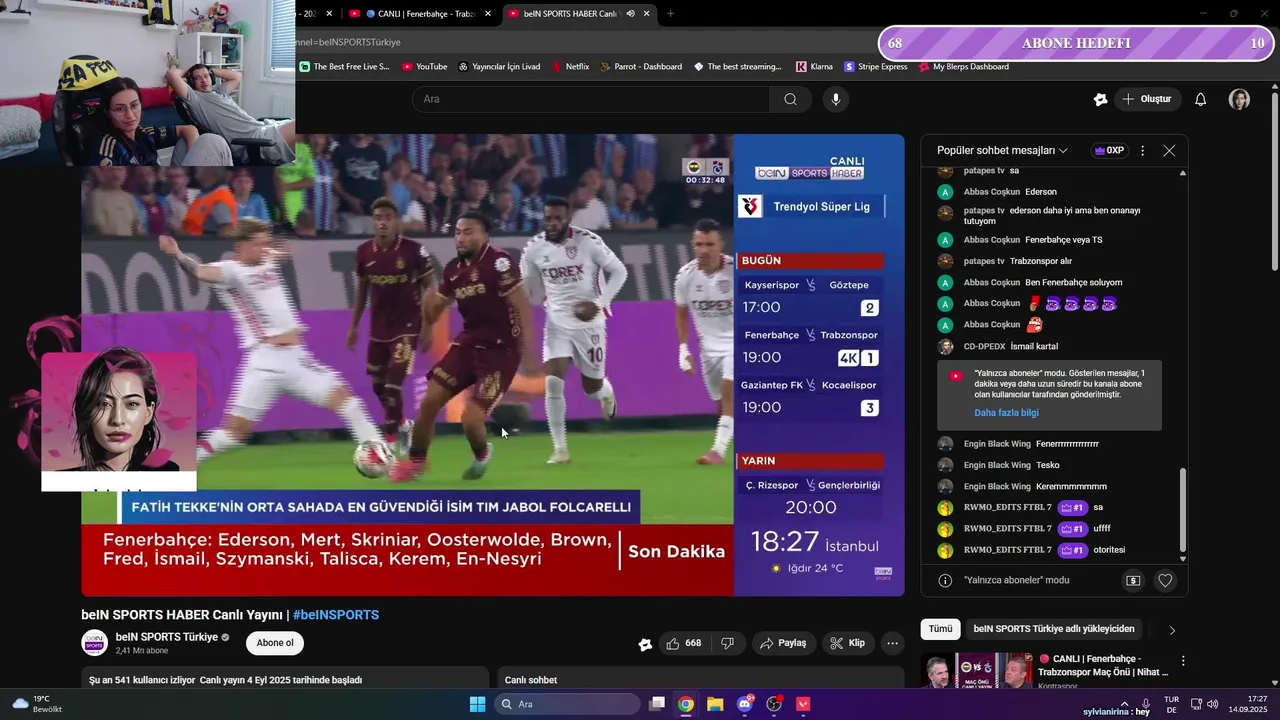Click the heart reaction icon in chat
The image size is (1280, 720).
coord(1165,580)
